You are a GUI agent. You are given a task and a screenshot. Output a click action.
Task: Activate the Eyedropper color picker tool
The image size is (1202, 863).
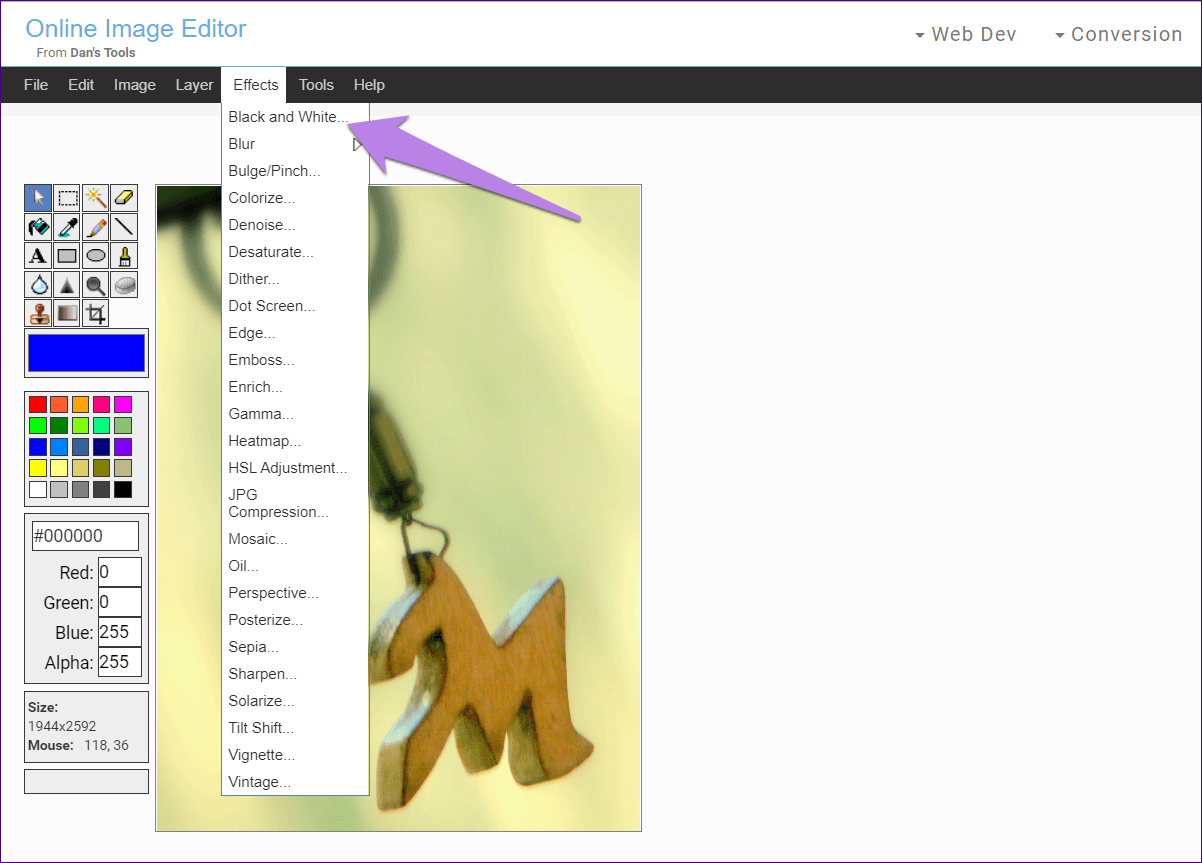(x=67, y=227)
